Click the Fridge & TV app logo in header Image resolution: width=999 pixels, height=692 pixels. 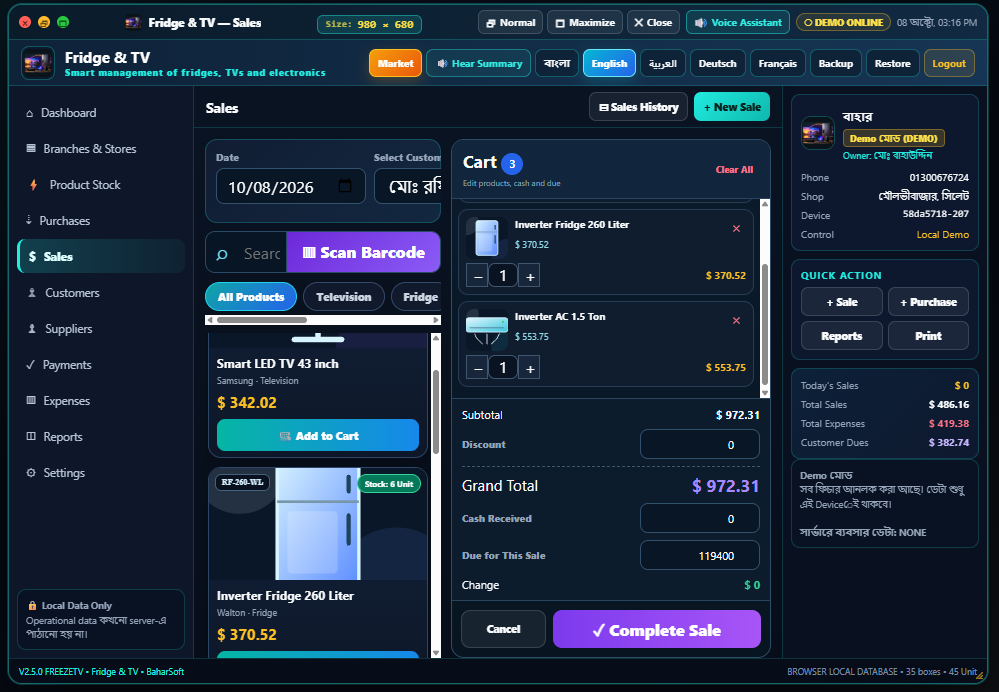[38, 63]
